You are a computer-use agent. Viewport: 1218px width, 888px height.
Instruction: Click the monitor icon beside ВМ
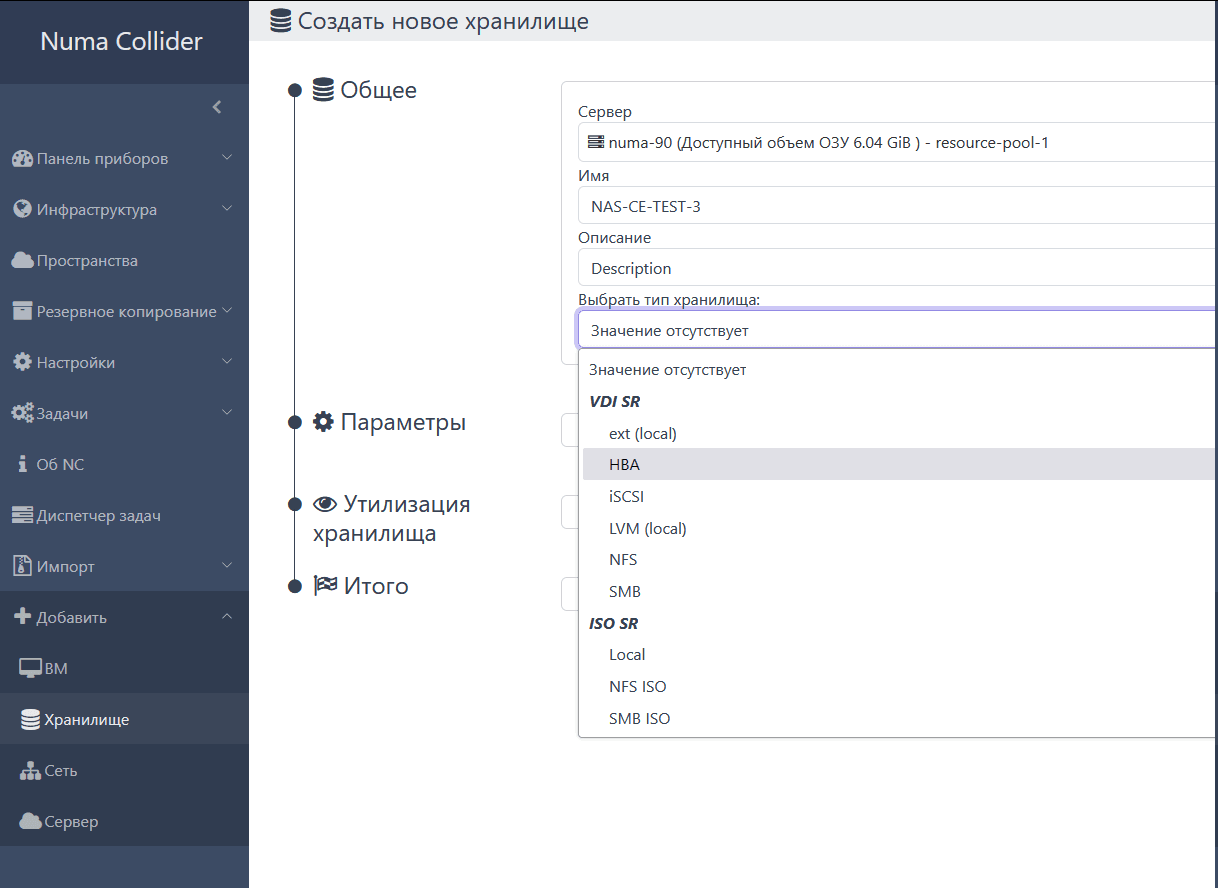tap(30, 668)
